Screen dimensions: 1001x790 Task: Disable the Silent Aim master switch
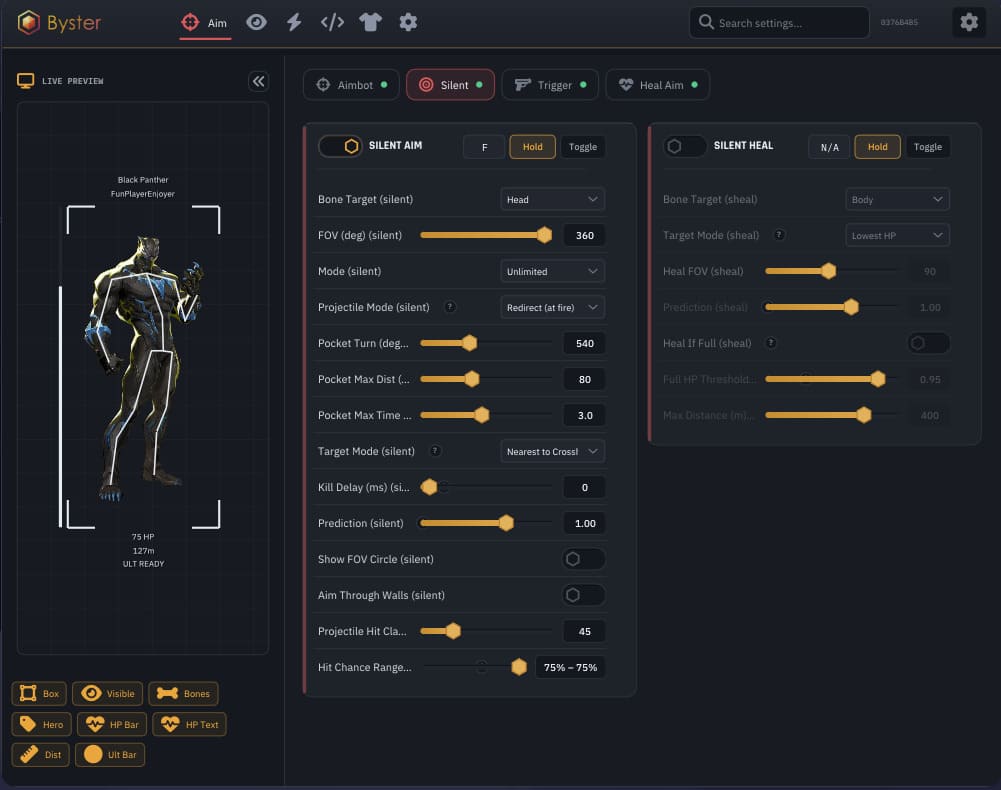340,146
